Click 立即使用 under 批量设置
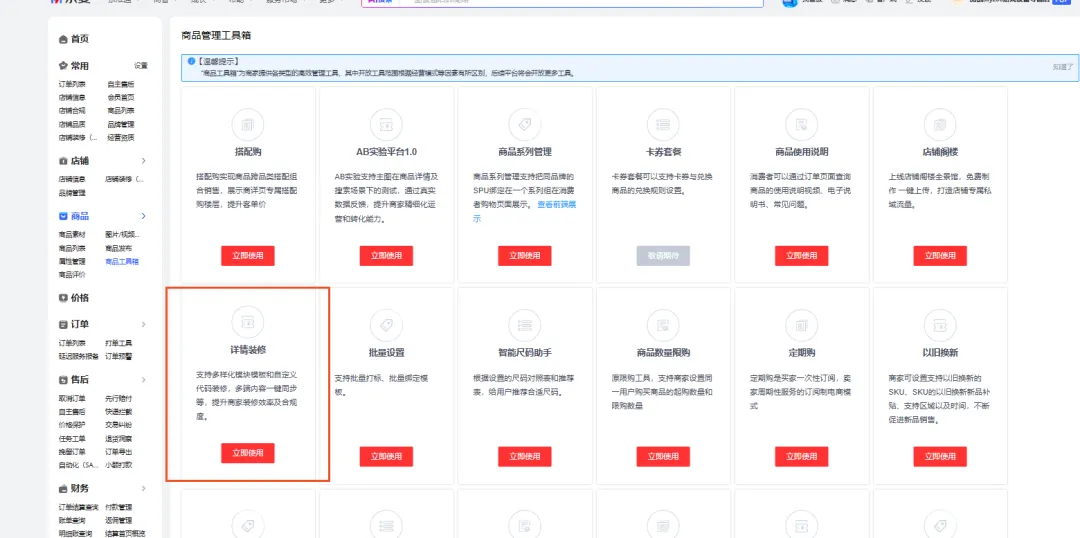 click(386, 456)
